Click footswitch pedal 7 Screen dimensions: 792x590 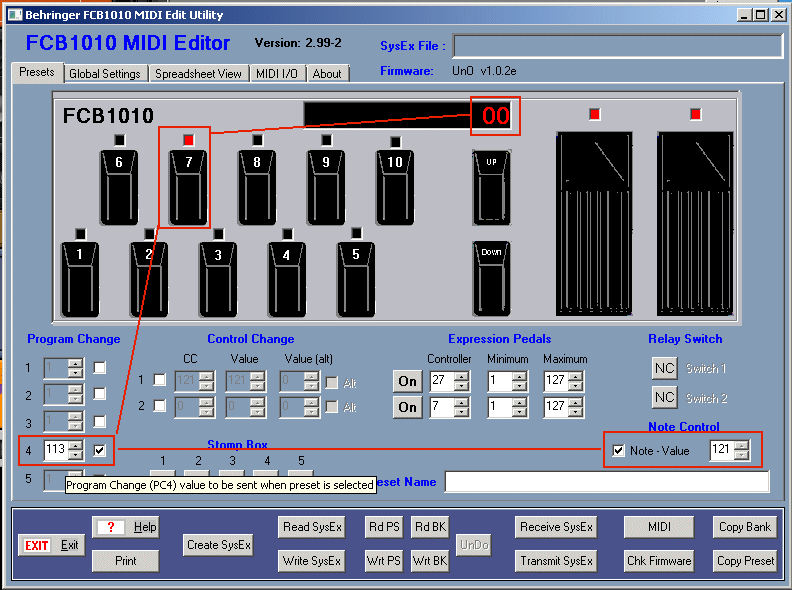pyautogui.click(x=188, y=187)
